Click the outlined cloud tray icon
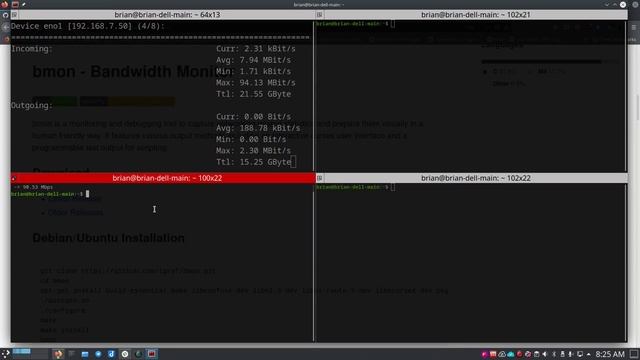 502,354
